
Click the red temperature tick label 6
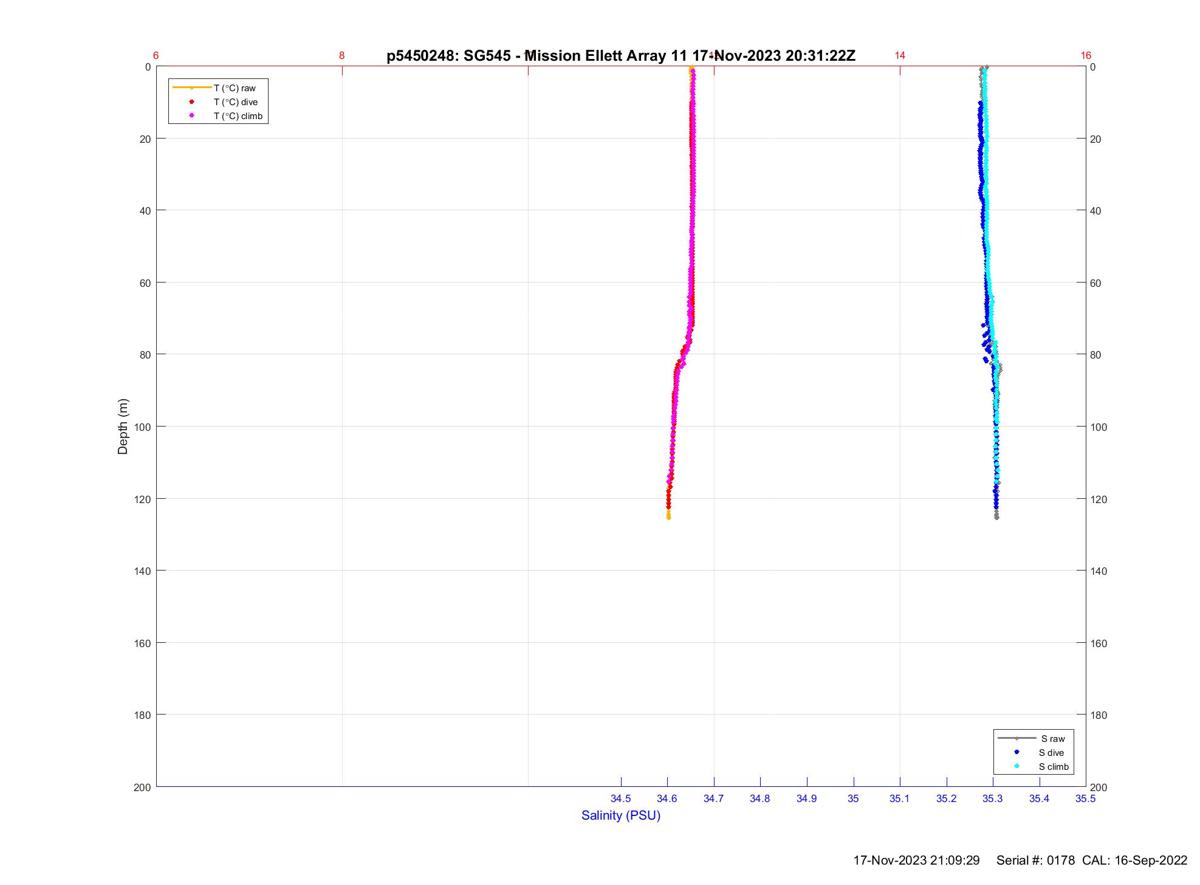(156, 56)
